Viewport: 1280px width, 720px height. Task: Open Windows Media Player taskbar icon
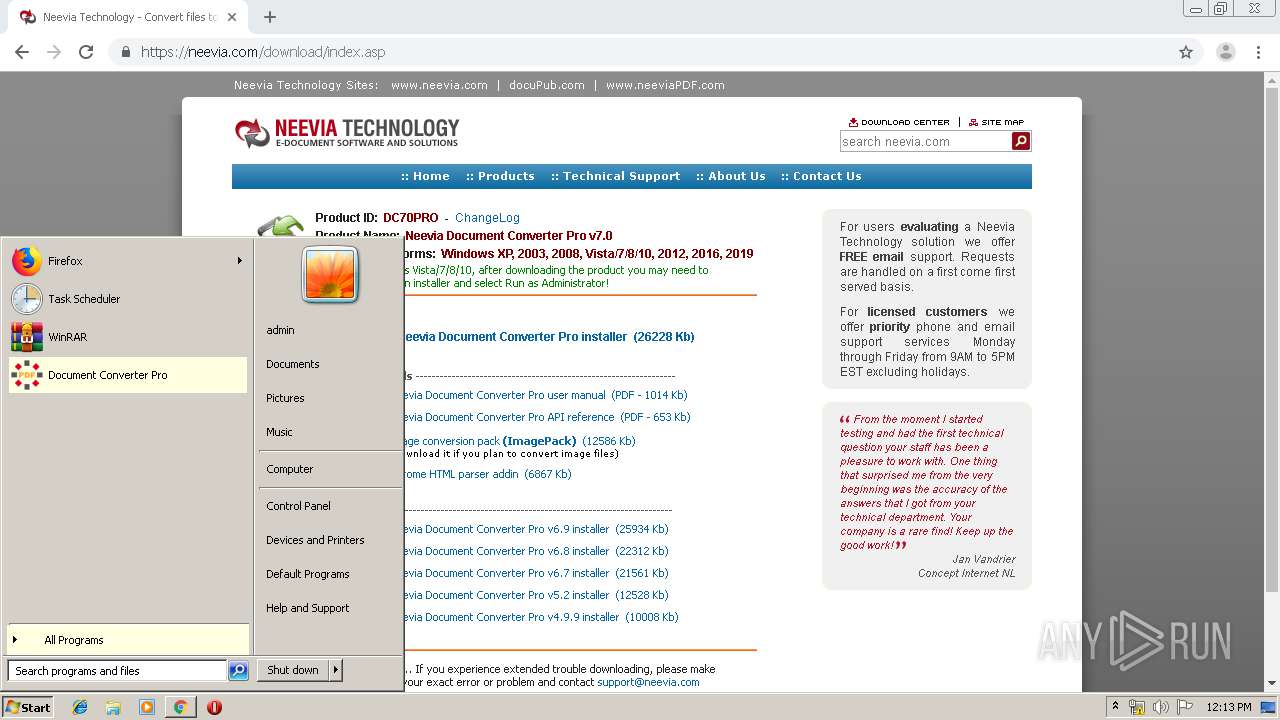tap(147, 707)
